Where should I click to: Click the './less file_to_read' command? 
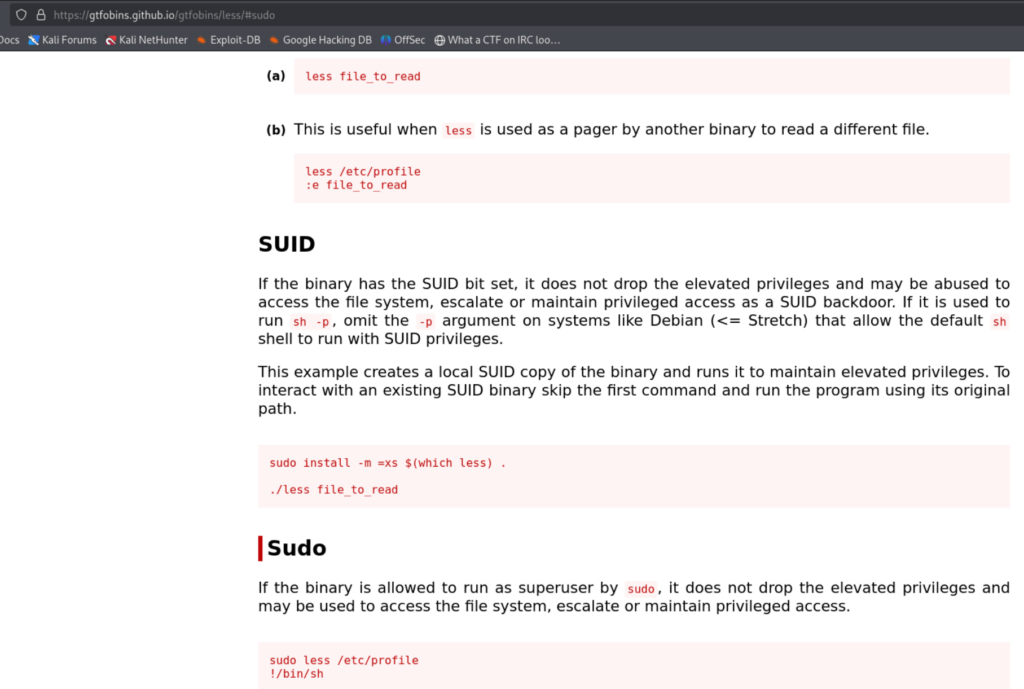[333, 490]
